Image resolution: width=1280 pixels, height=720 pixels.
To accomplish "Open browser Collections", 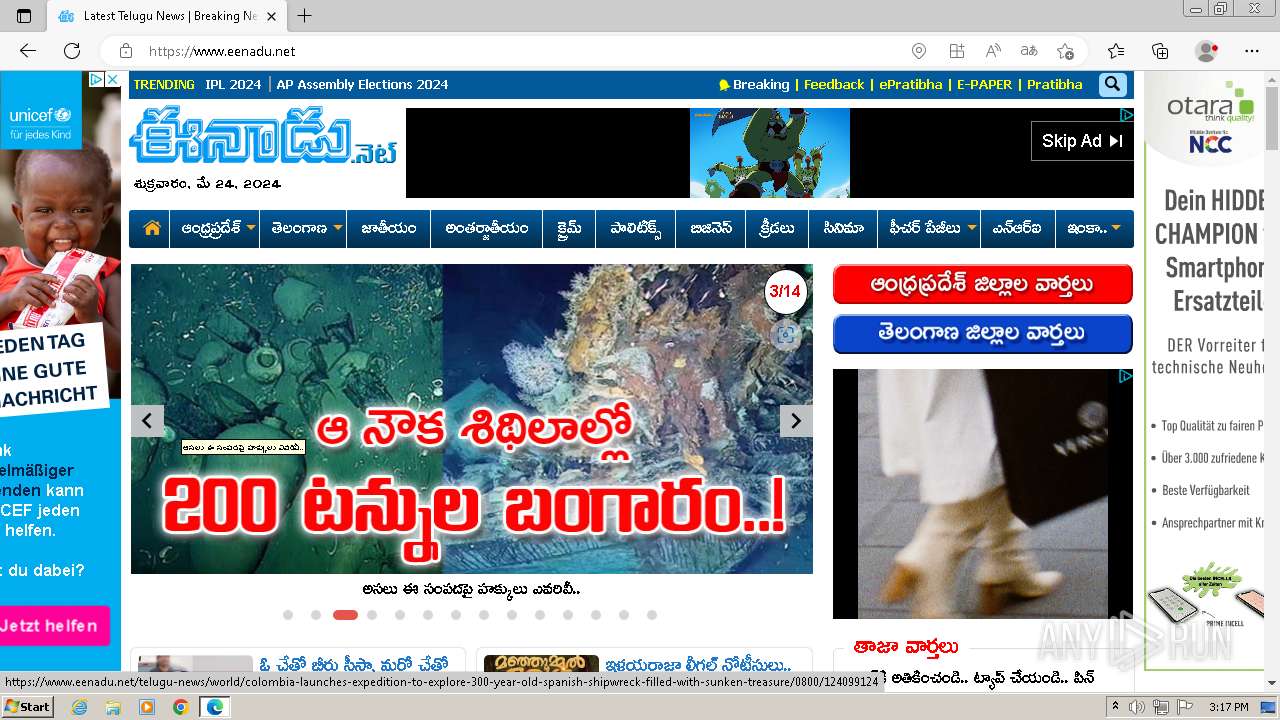I will click(1160, 51).
